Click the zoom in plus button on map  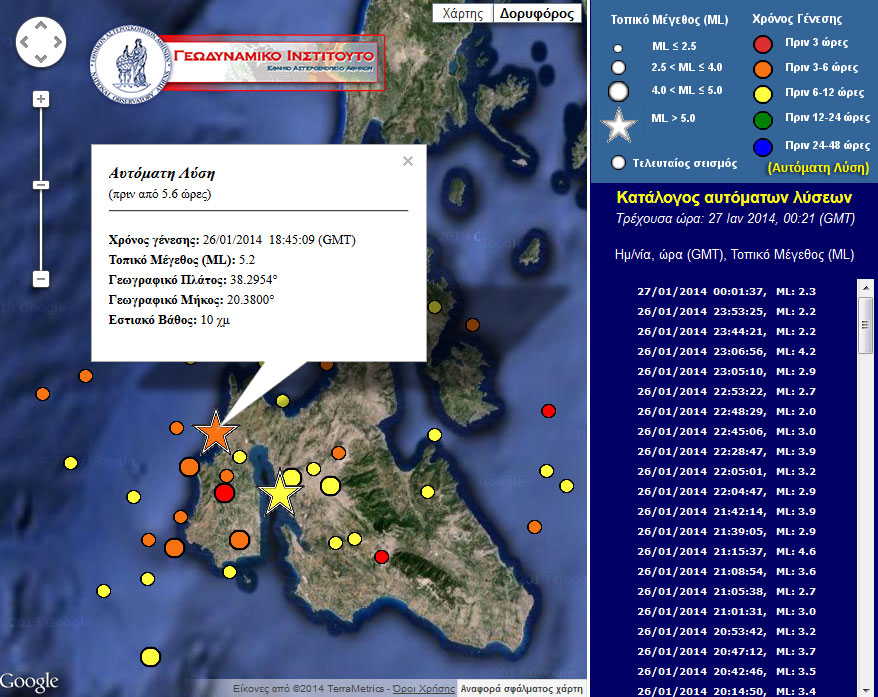click(x=41, y=99)
